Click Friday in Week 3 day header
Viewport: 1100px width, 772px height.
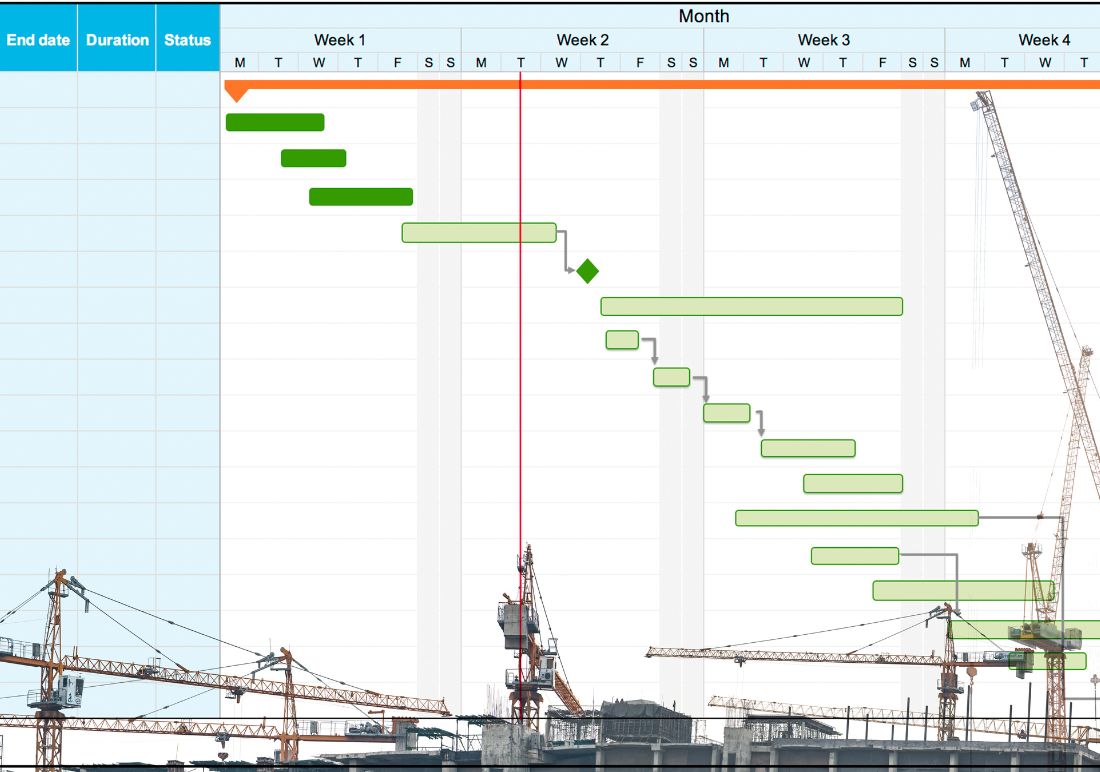point(883,62)
